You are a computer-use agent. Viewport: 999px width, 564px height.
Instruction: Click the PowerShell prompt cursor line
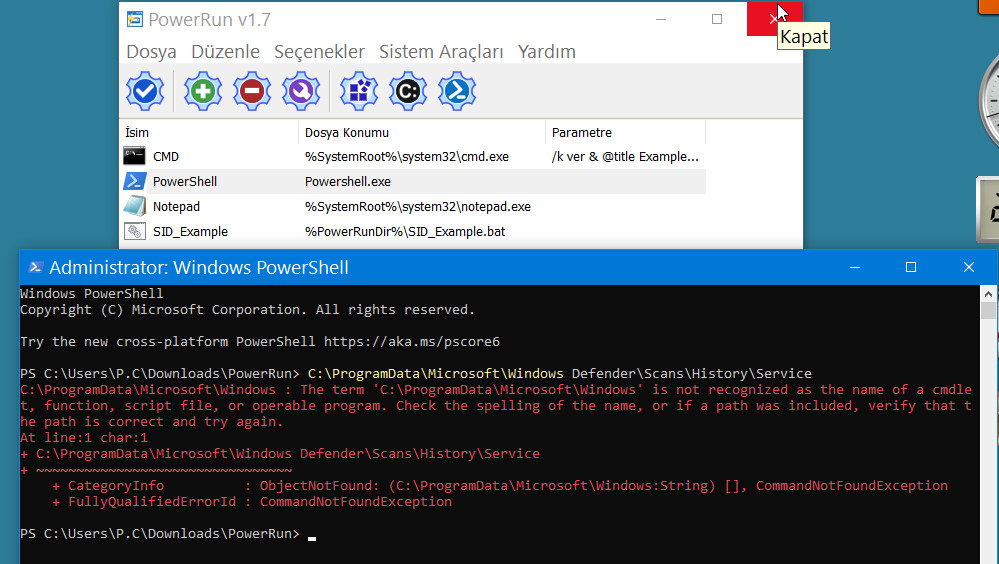tap(168, 533)
